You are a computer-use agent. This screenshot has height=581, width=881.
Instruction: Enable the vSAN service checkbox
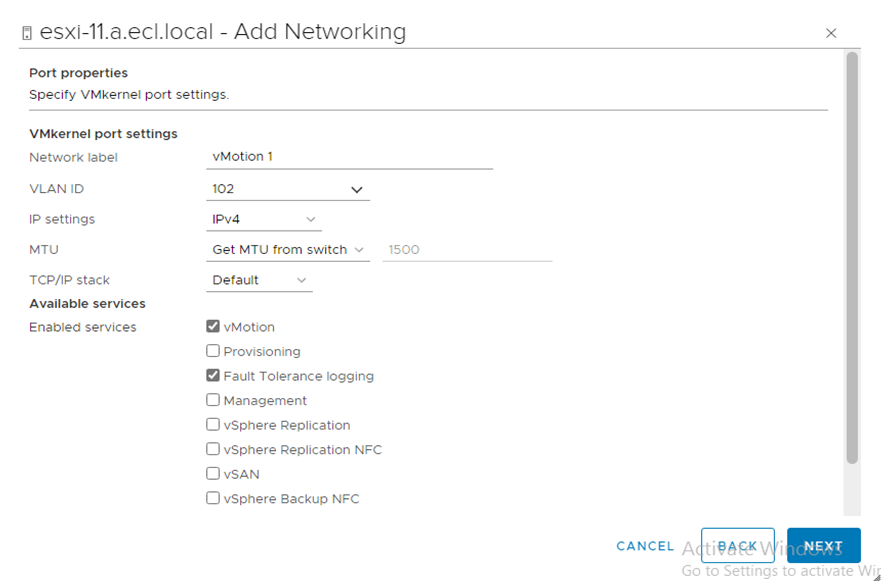click(x=213, y=474)
